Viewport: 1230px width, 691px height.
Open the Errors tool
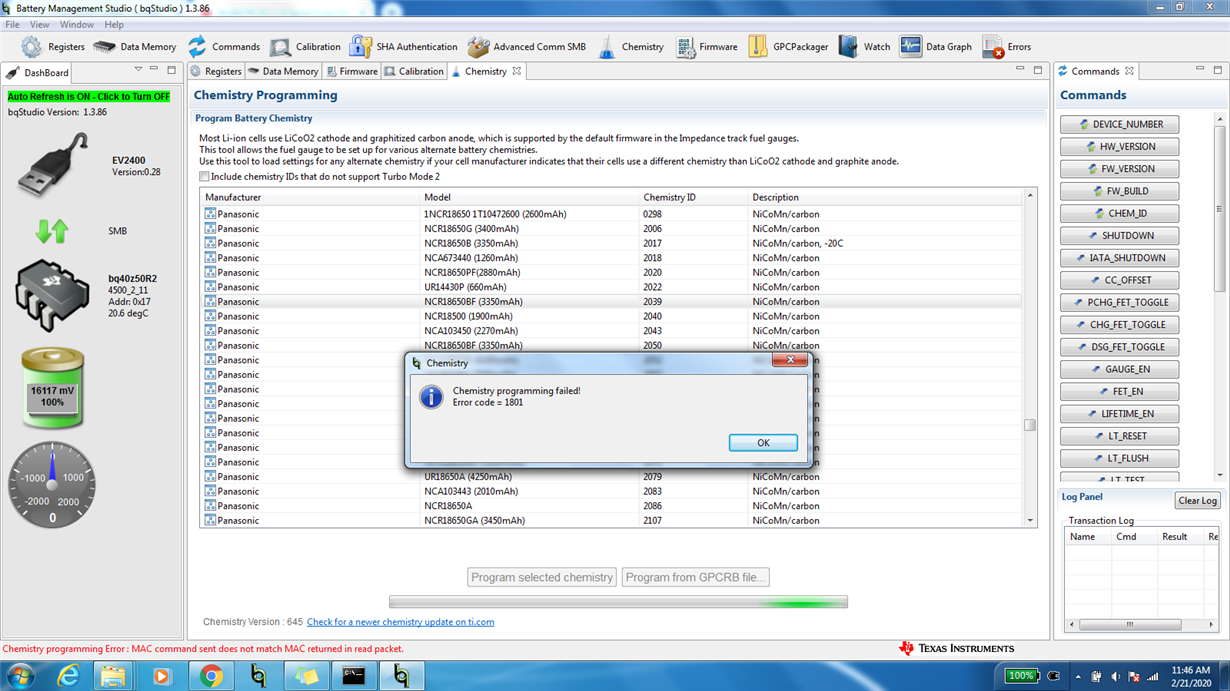tap(1006, 47)
